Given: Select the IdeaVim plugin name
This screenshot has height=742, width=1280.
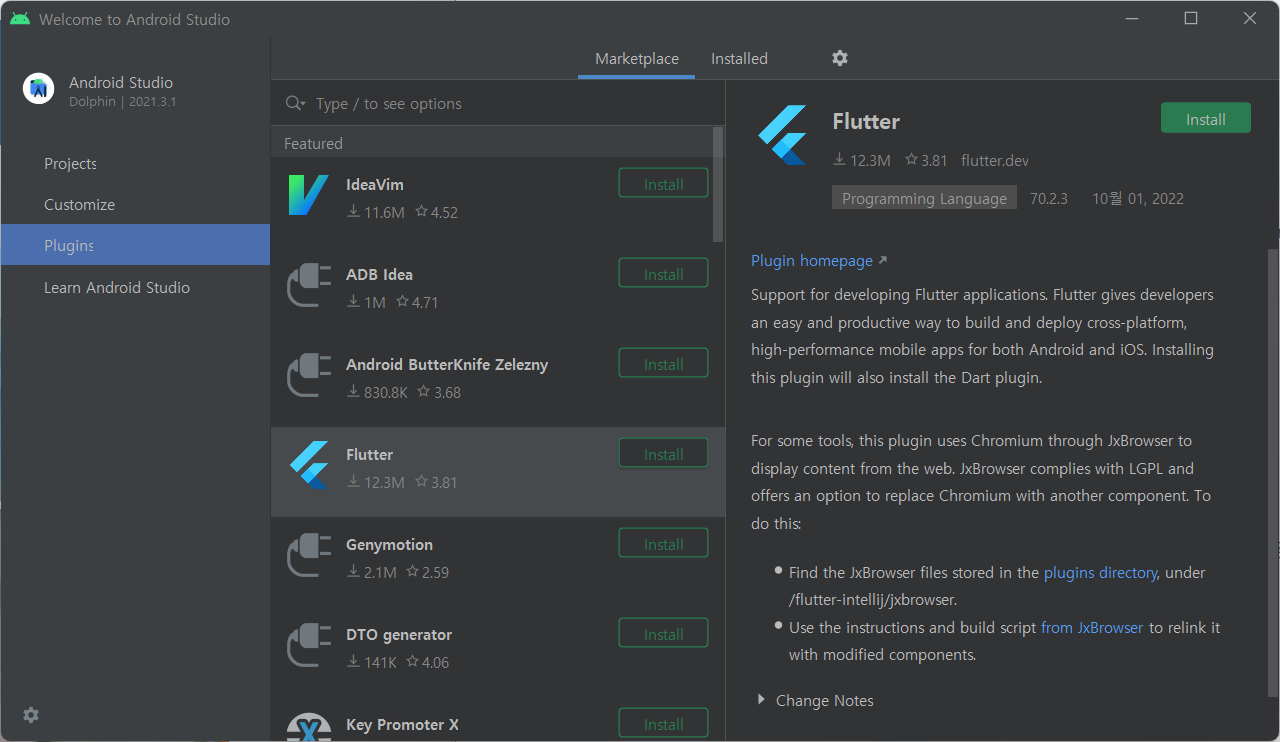Looking at the screenshot, I should pos(375,184).
